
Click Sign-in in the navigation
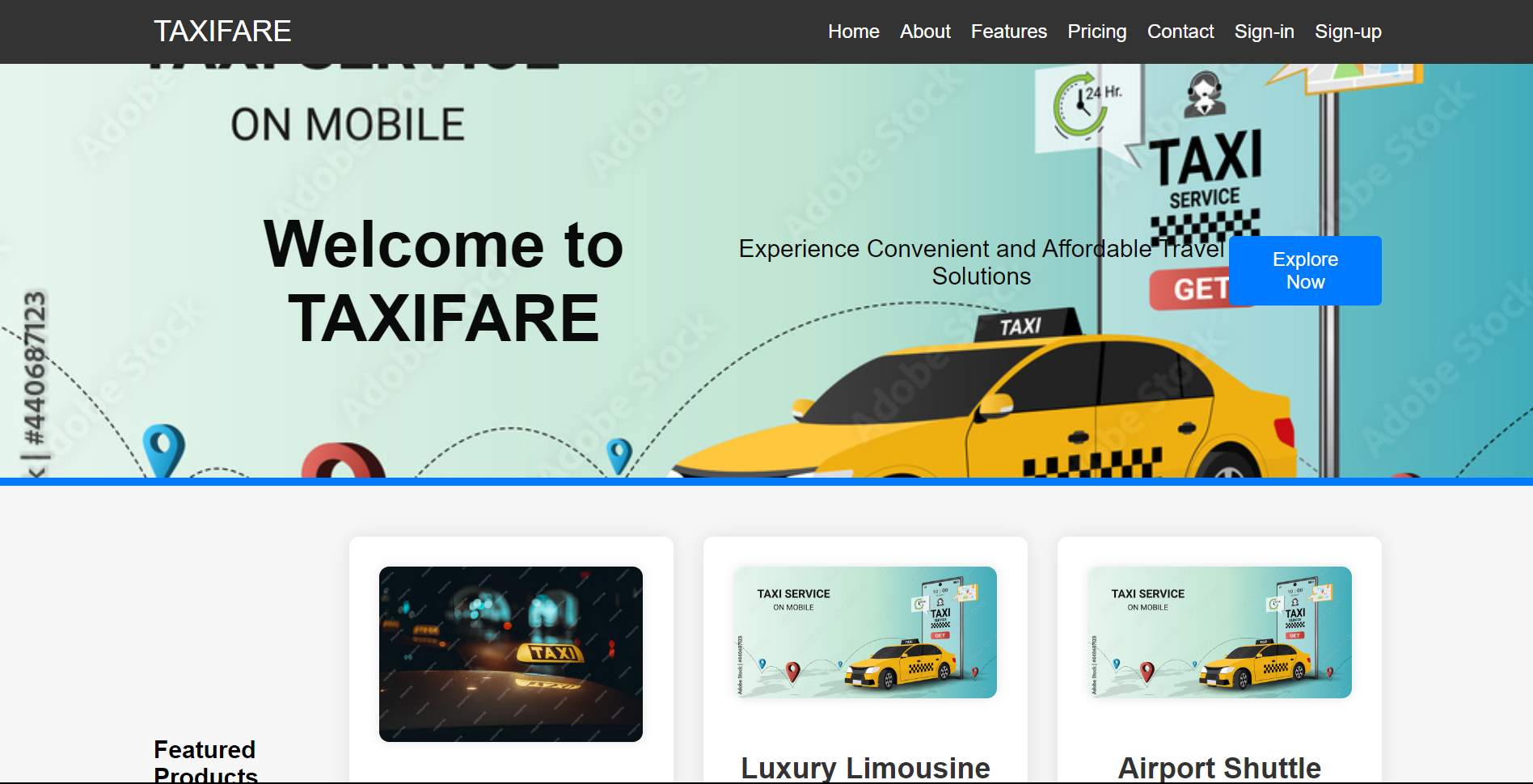(x=1264, y=32)
